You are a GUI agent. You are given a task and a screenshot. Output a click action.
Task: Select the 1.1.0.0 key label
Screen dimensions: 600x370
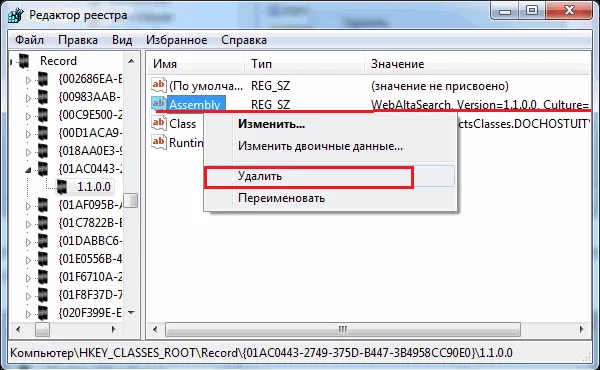click(x=94, y=187)
